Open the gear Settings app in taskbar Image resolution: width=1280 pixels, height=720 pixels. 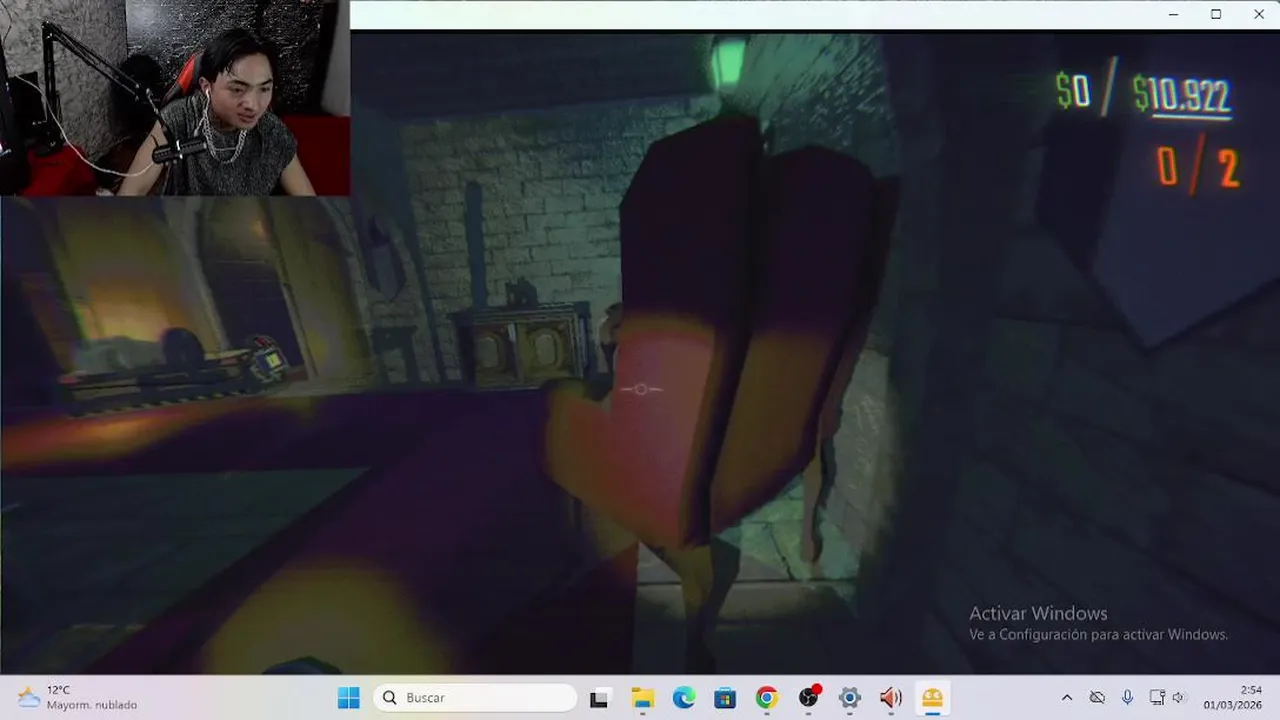tap(850, 698)
